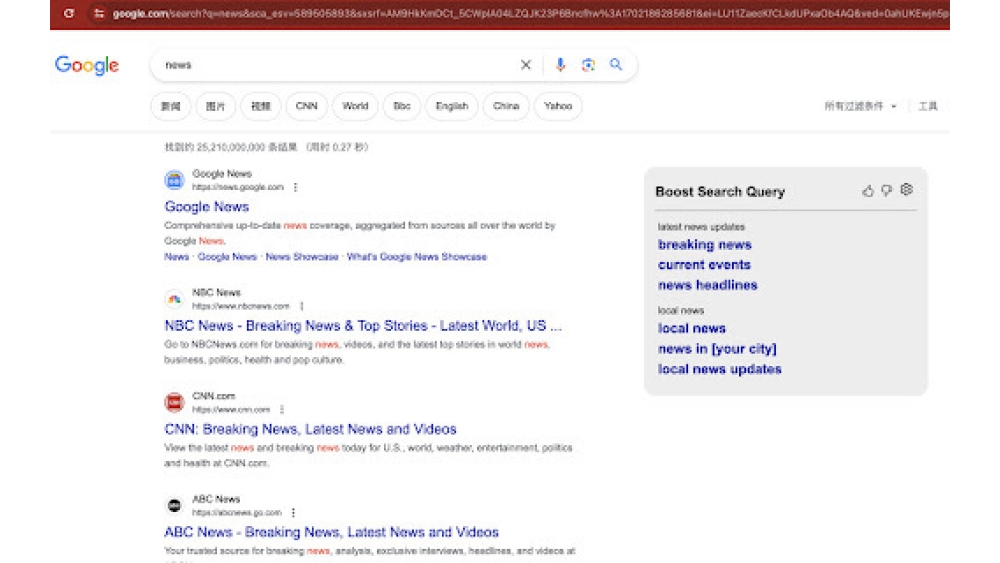
Task: Reload the page with the browser refresh icon
Action: click(x=69, y=13)
